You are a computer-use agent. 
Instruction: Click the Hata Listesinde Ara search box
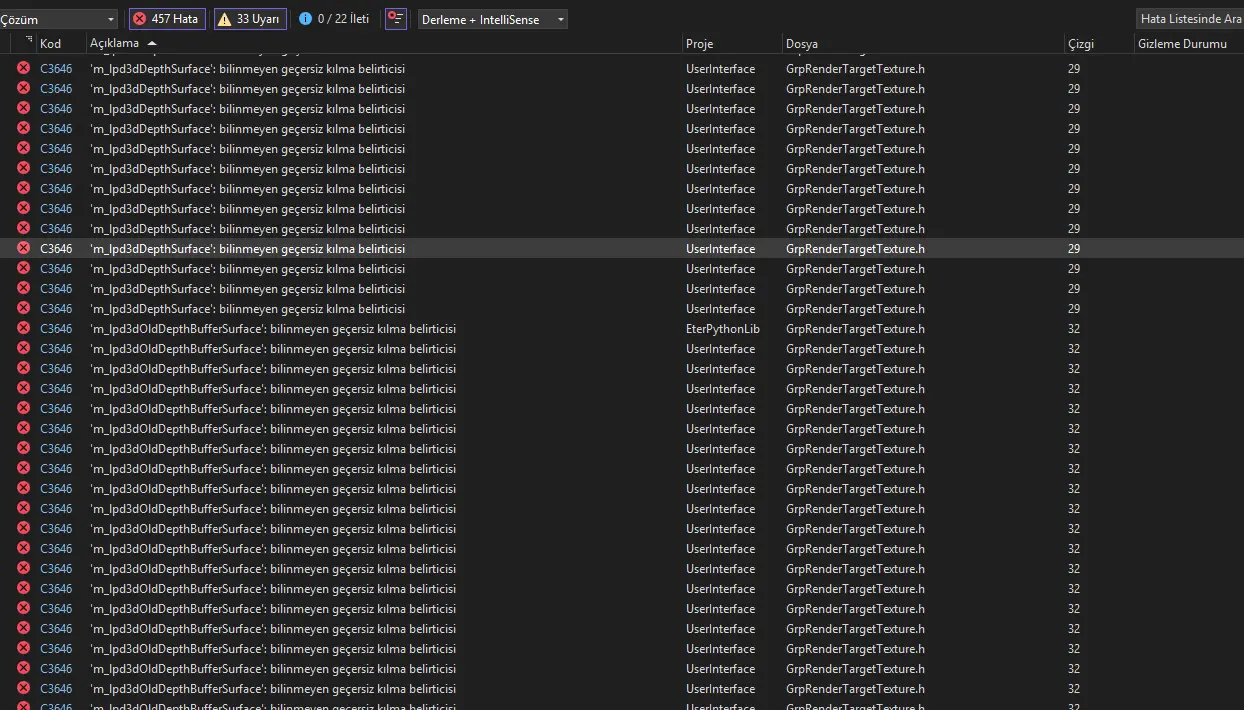point(1190,19)
